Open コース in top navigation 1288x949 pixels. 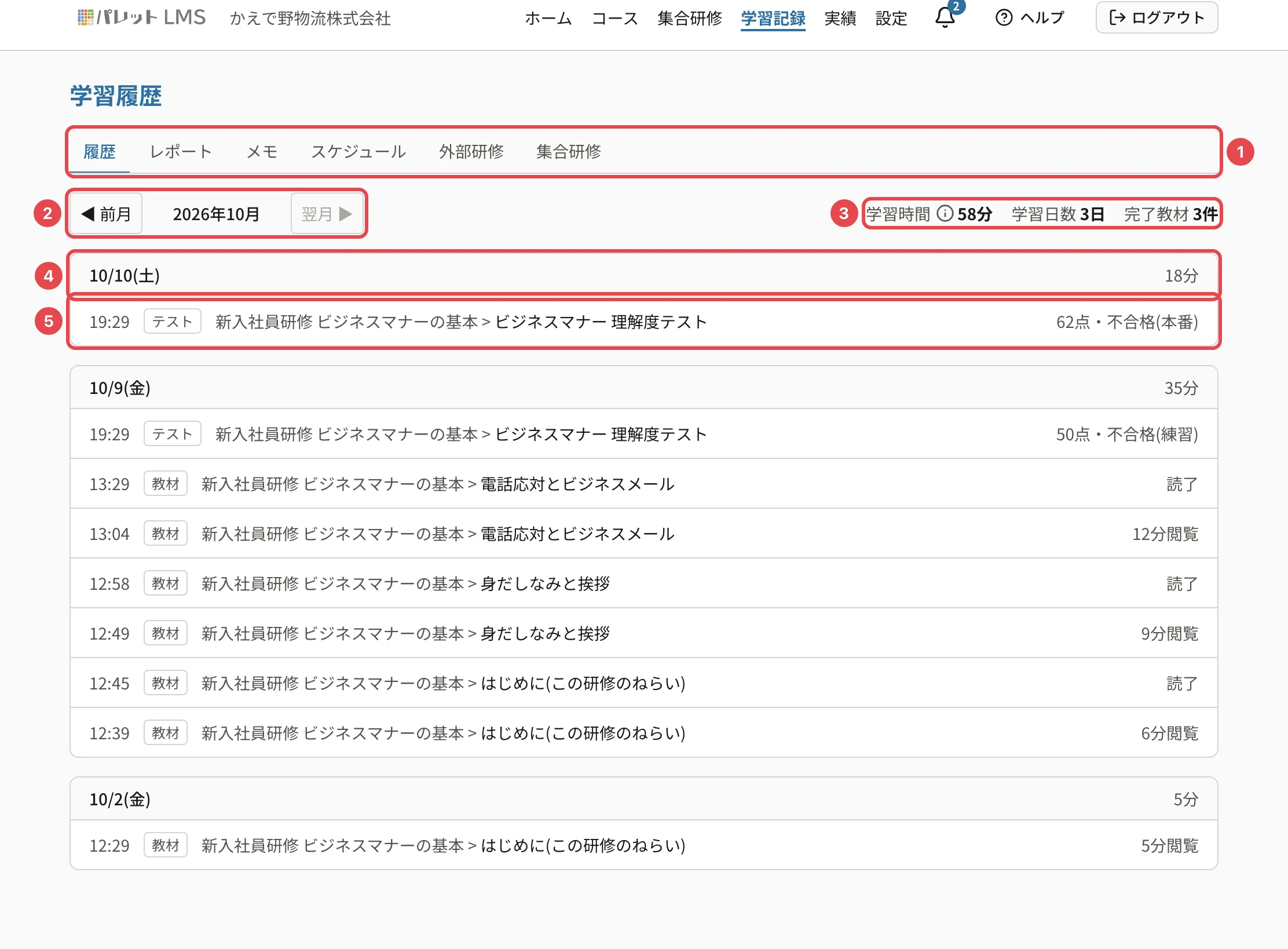pyautogui.click(x=614, y=19)
